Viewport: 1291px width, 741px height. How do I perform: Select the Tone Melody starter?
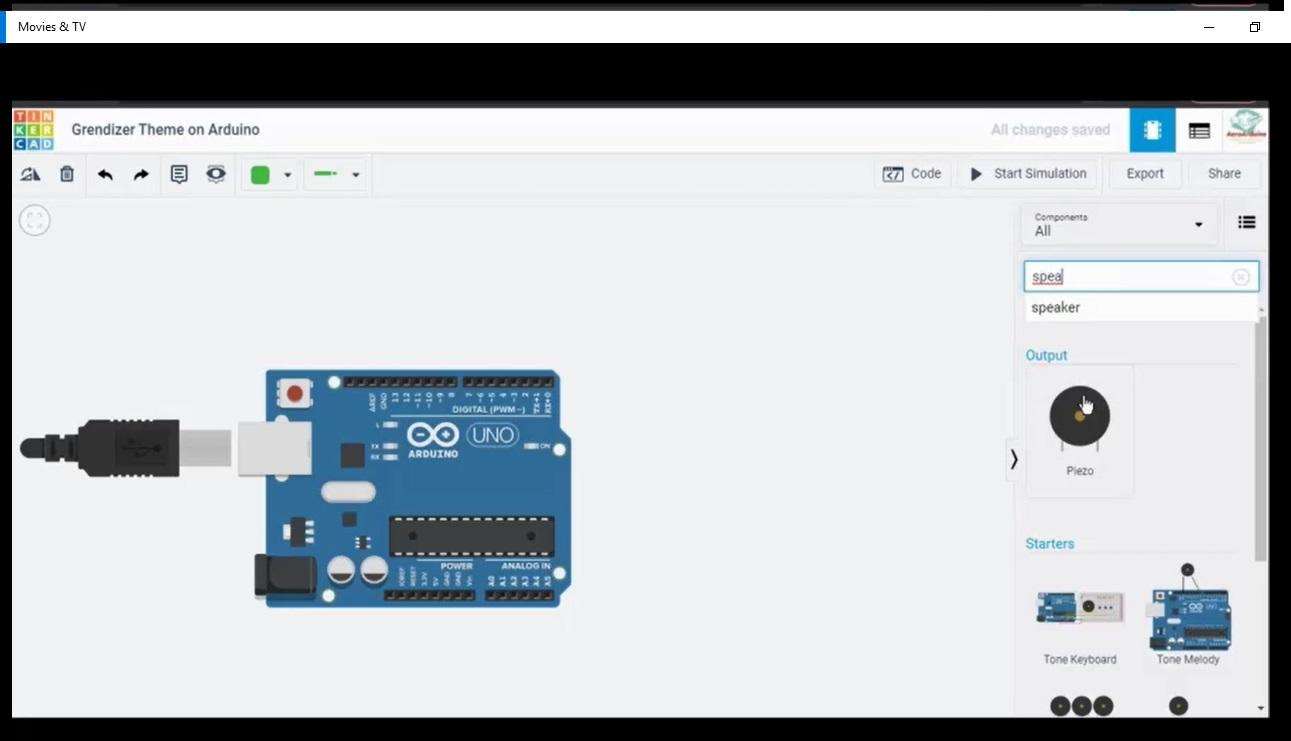coord(1188,615)
